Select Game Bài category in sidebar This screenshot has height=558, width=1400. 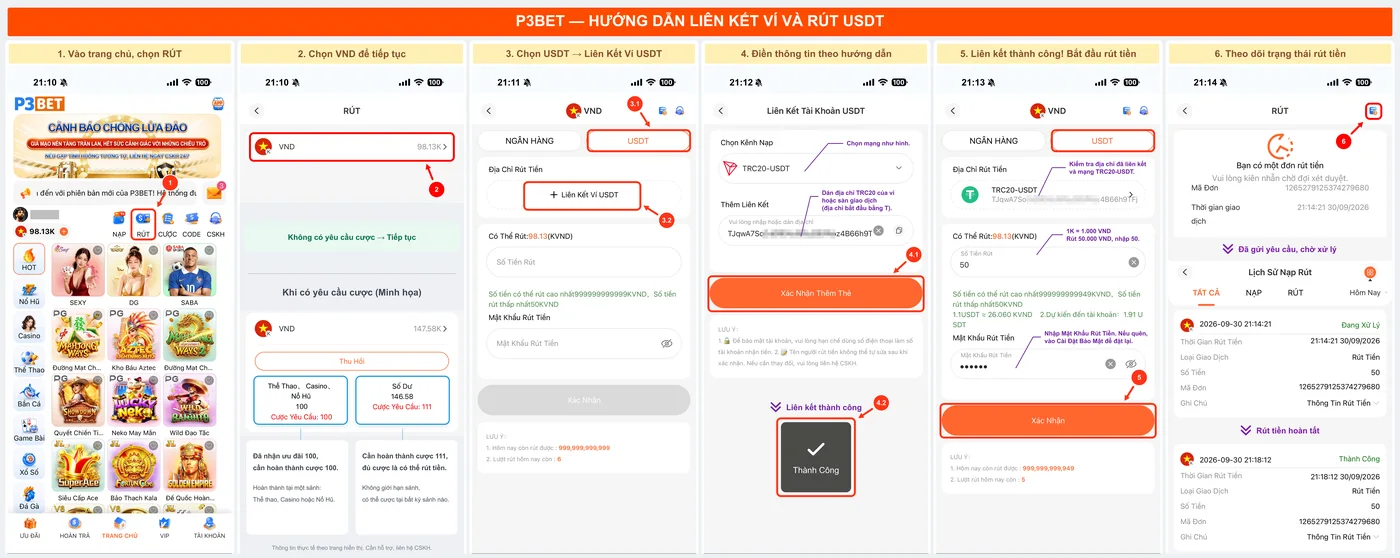(x=29, y=428)
